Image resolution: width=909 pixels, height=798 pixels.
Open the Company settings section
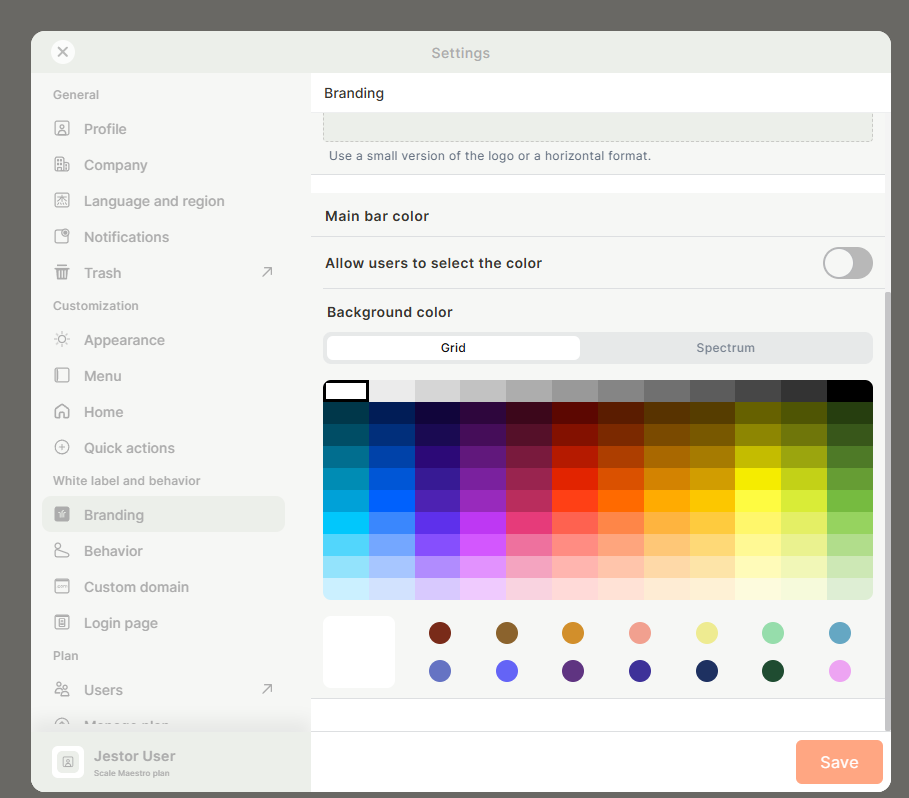(x=163, y=165)
